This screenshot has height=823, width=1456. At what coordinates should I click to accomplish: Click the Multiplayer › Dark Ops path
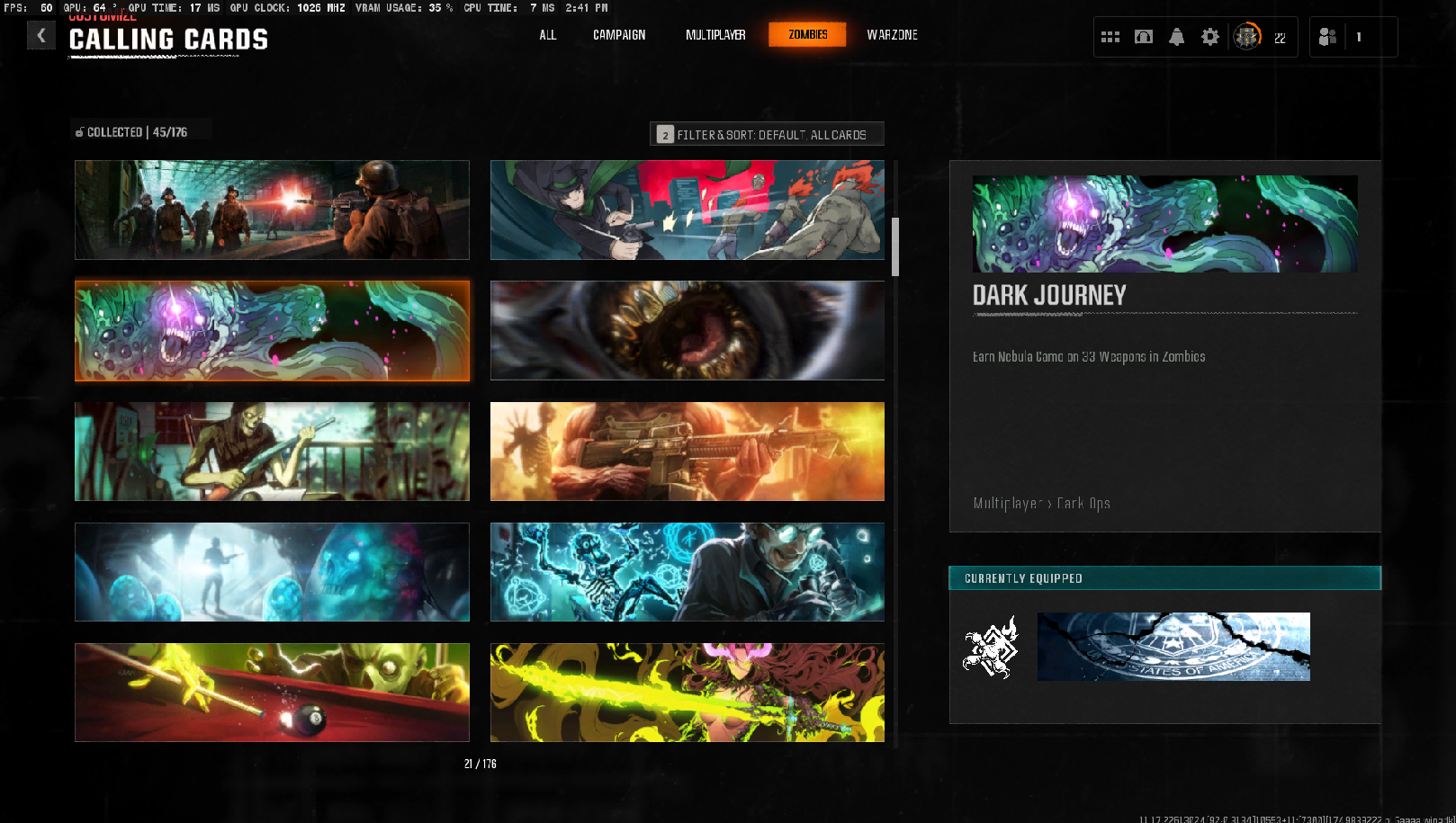coord(1041,504)
